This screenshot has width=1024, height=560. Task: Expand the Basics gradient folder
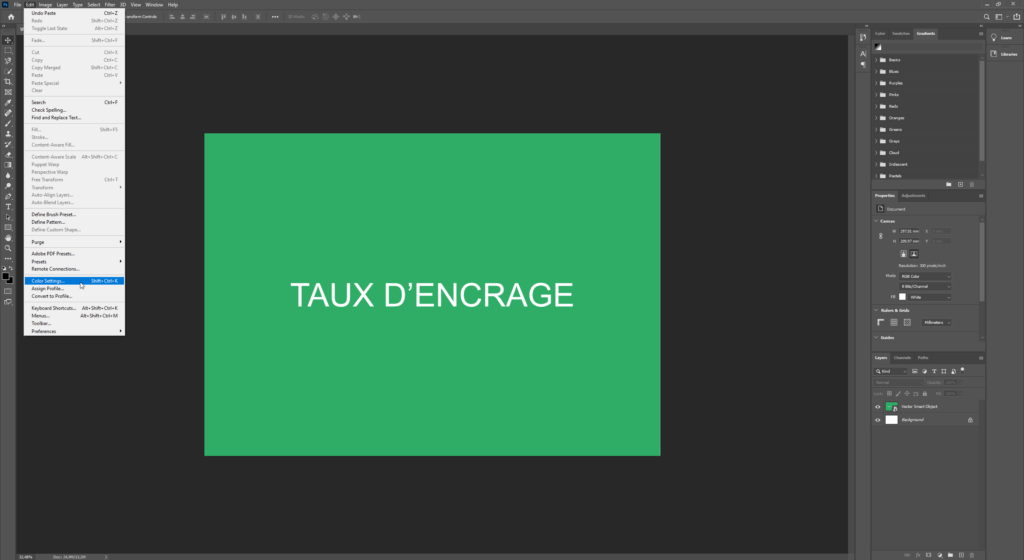(876, 60)
